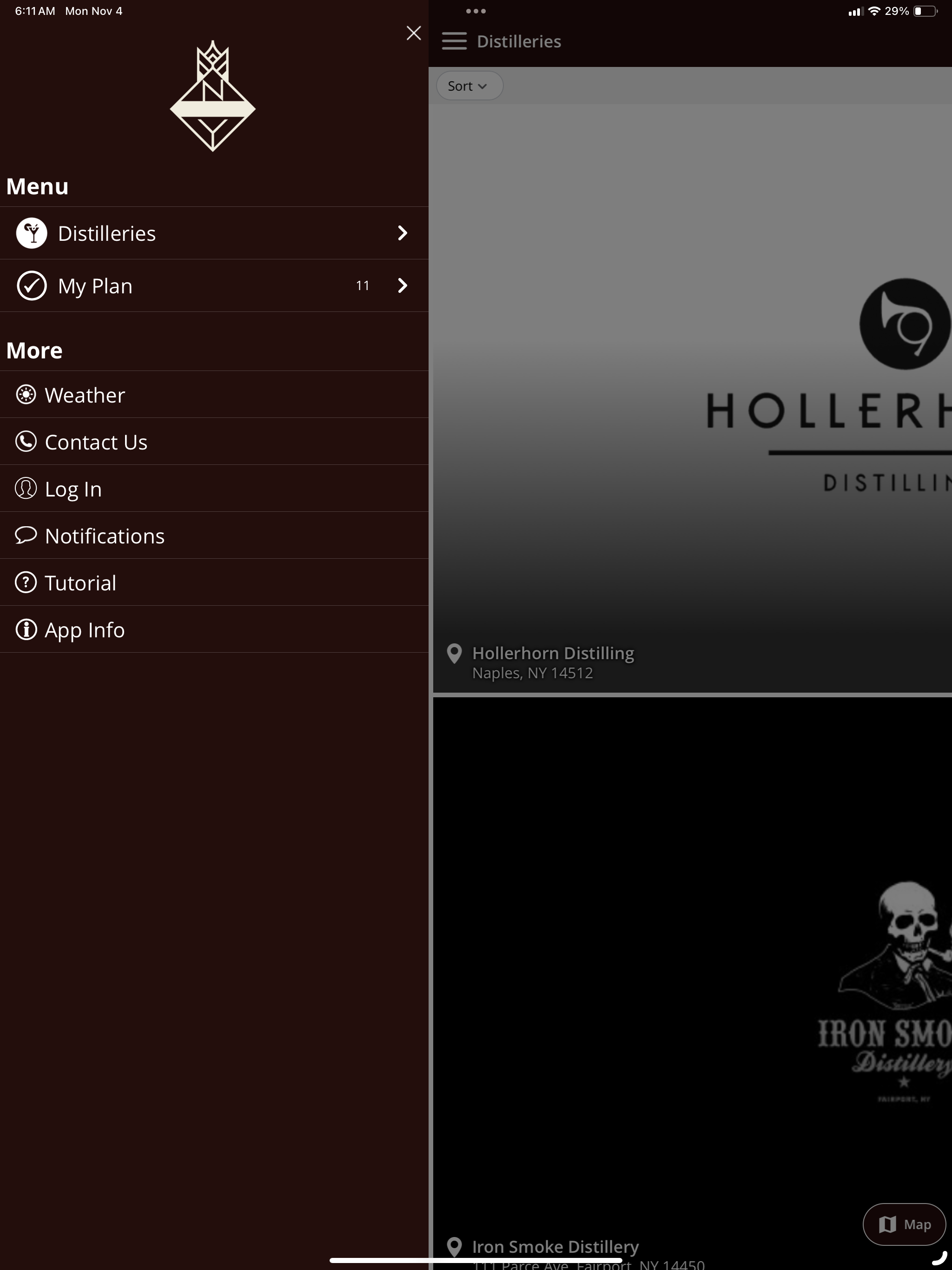952x1270 pixels.
Task: Tap the NY crown logo at top
Action: click(212, 96)
